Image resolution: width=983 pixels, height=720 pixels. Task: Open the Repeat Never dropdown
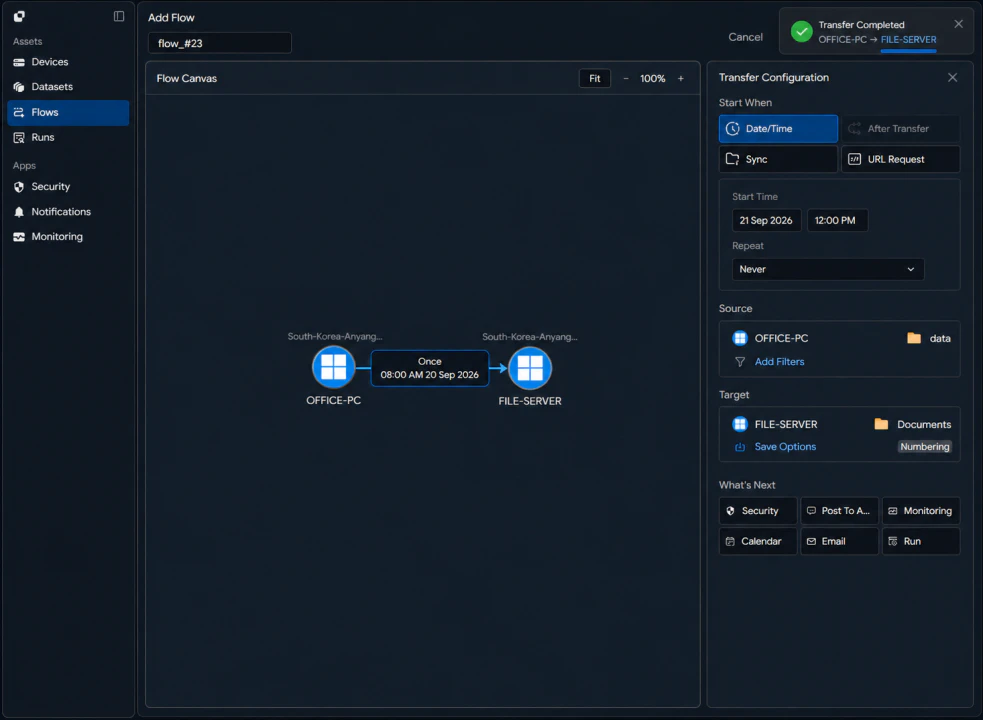coord(828,269)
